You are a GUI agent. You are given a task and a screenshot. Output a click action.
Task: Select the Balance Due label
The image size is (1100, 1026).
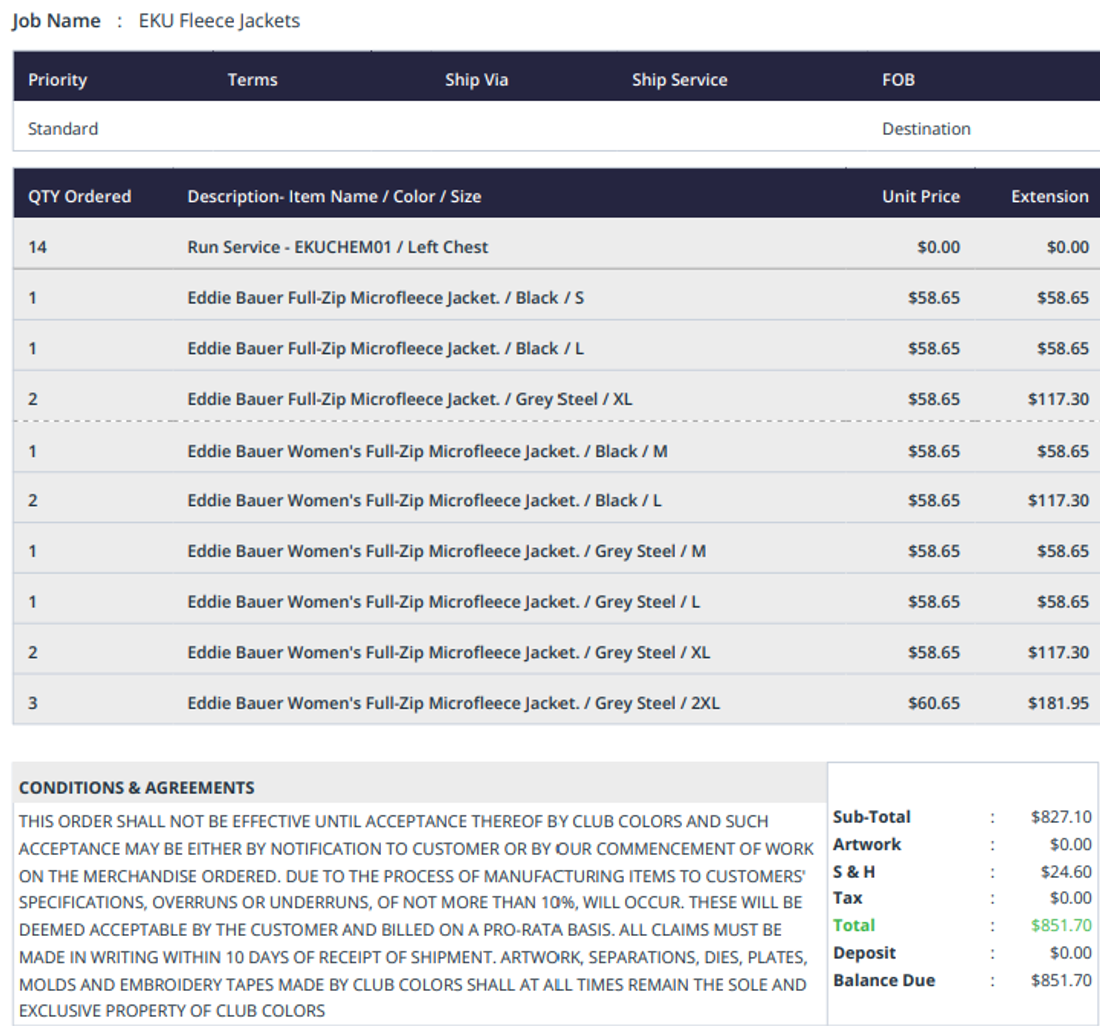click(884, 980)
